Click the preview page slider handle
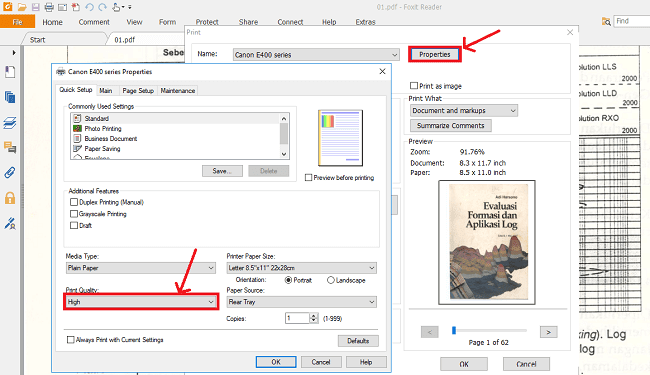 pos(454,330)
